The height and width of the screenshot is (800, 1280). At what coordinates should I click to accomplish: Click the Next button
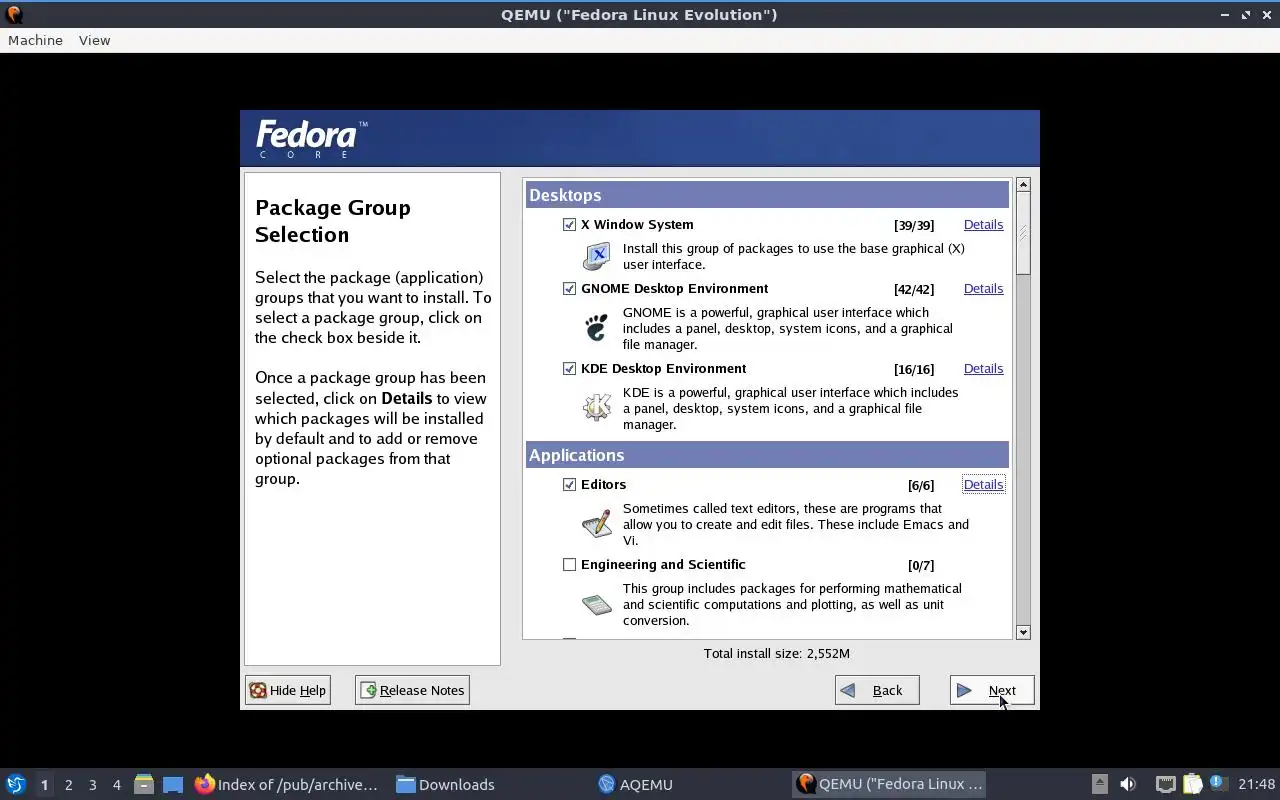click(x=992, y=690)
